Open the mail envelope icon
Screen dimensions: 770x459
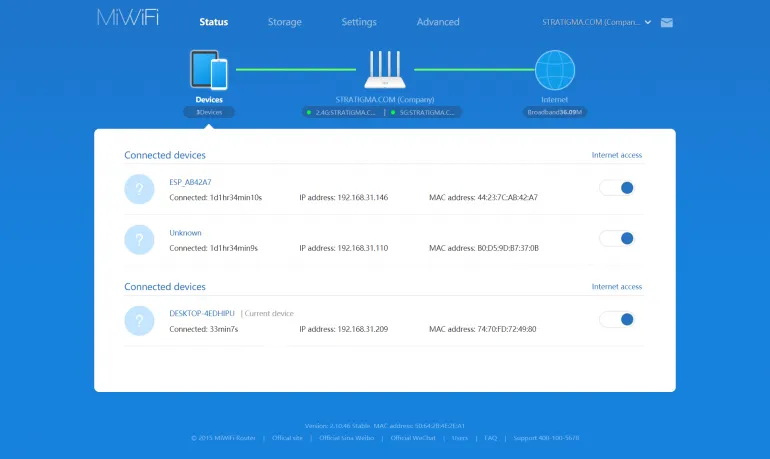pos(667,22)
